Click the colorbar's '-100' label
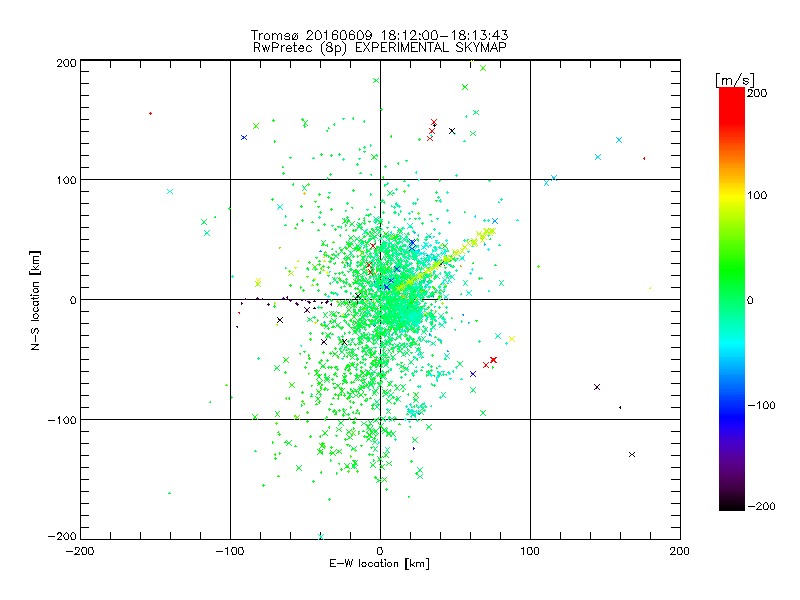The height and width of the screenshot is (600, 800). (761, 405)
